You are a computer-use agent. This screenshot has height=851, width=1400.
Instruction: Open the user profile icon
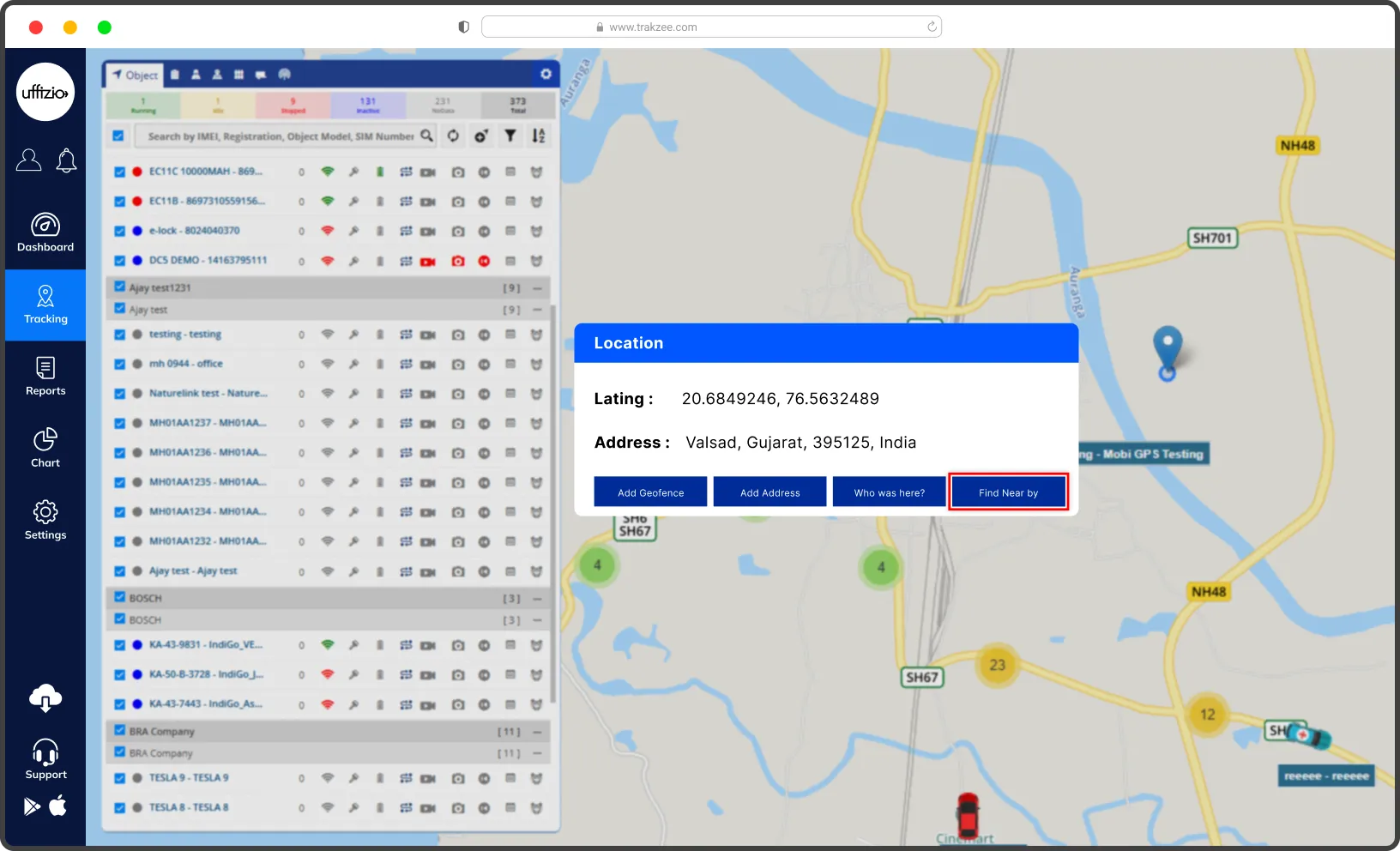[x=28, y=160]
